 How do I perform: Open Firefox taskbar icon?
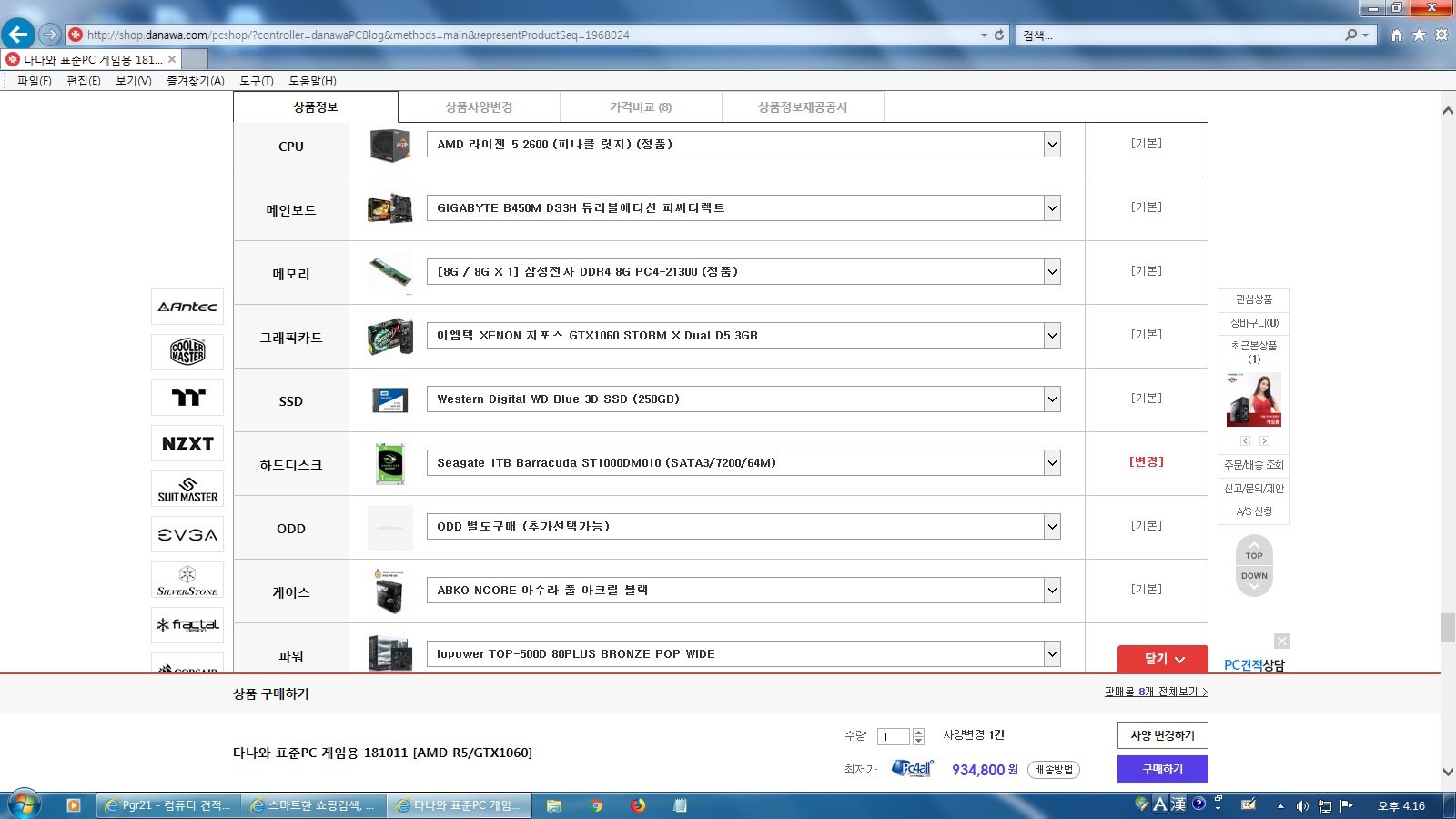click(639, 805)
